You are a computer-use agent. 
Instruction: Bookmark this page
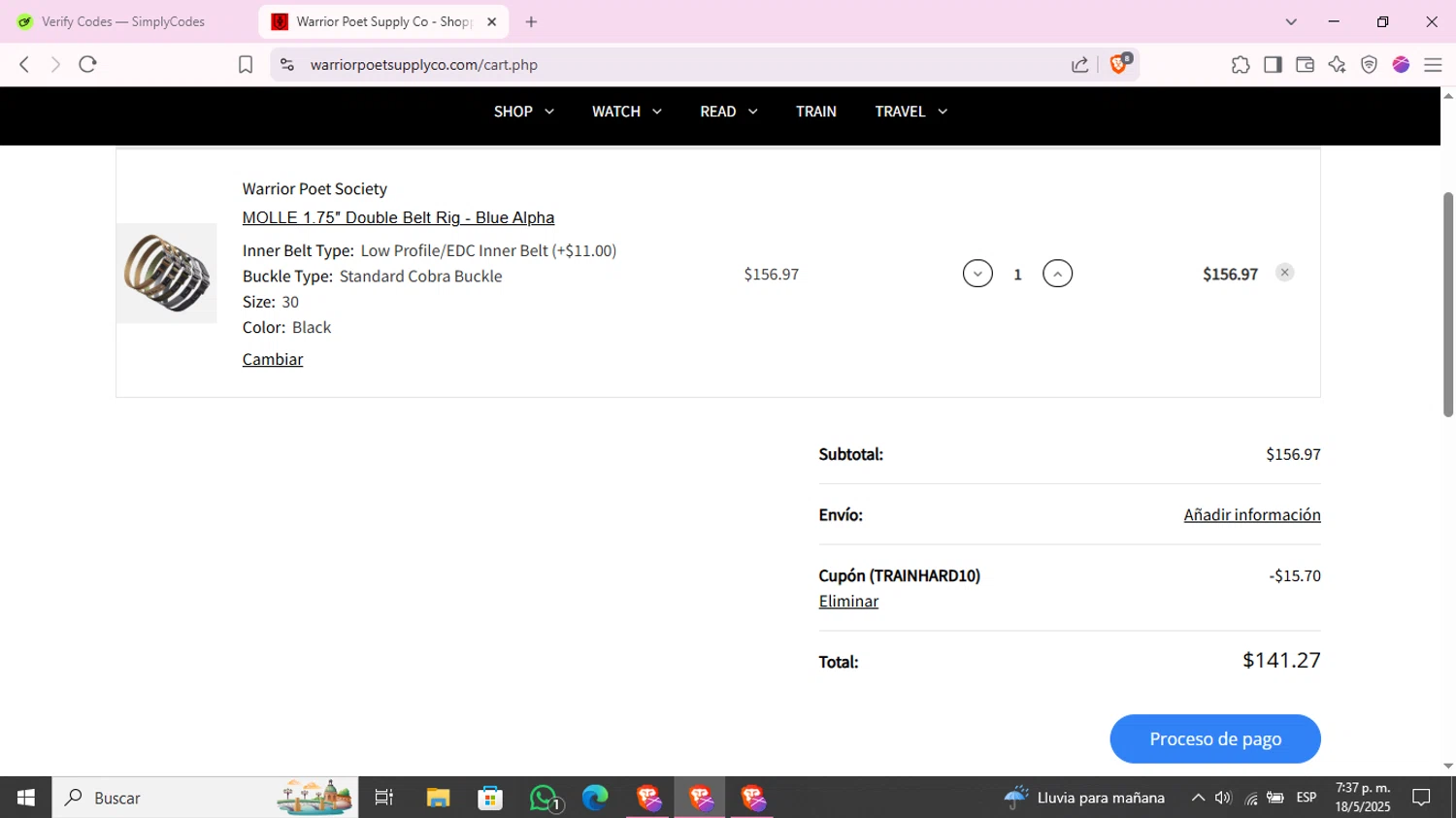tap(246, 64)
